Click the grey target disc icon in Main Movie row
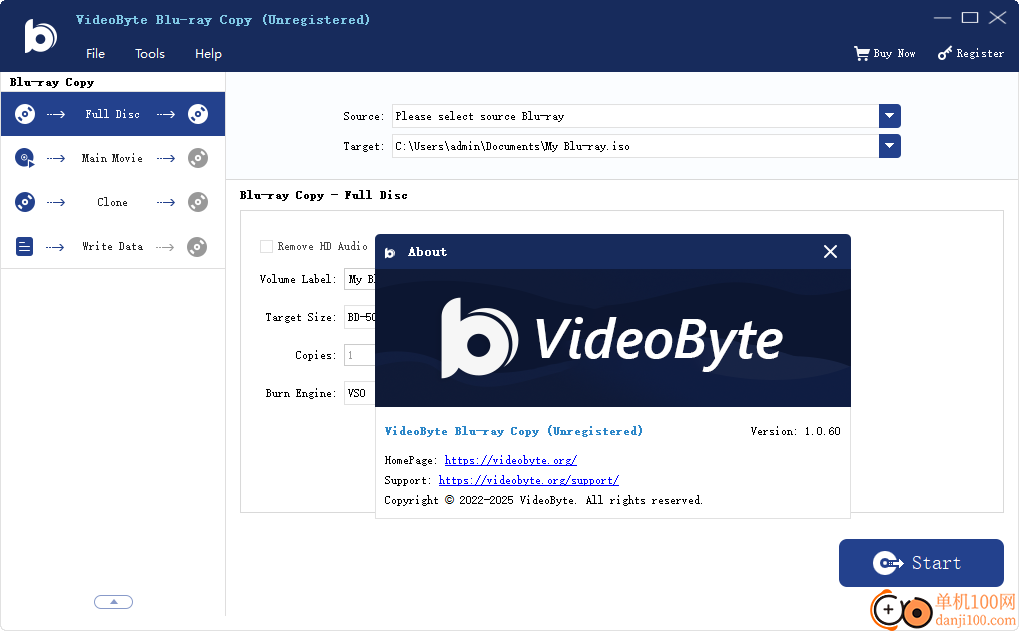The image size is (1019, 631). [198, 158]
